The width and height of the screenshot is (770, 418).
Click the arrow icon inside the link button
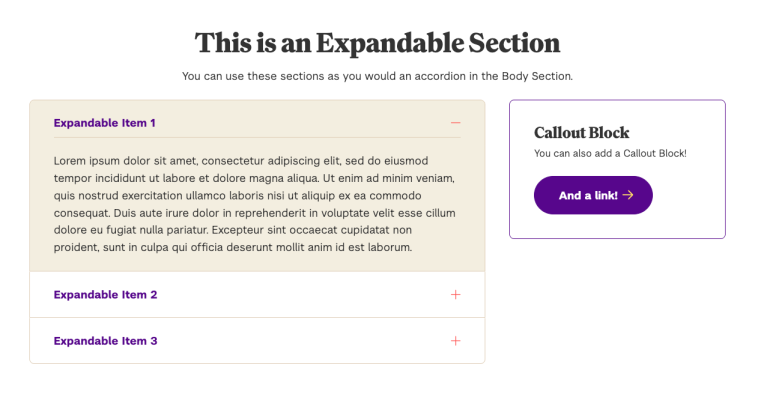[628, 195]
